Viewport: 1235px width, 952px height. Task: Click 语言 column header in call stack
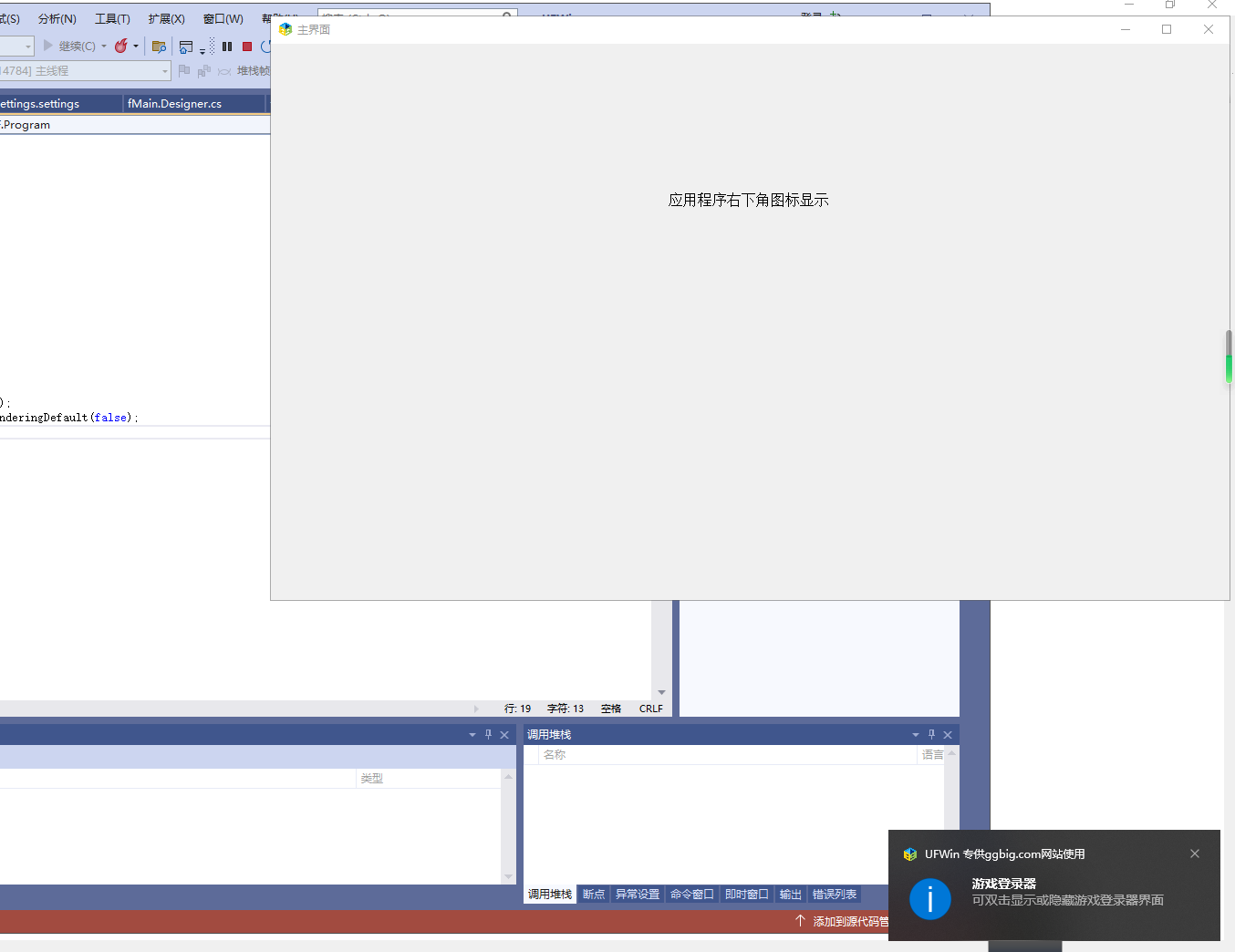pos(932,755)
